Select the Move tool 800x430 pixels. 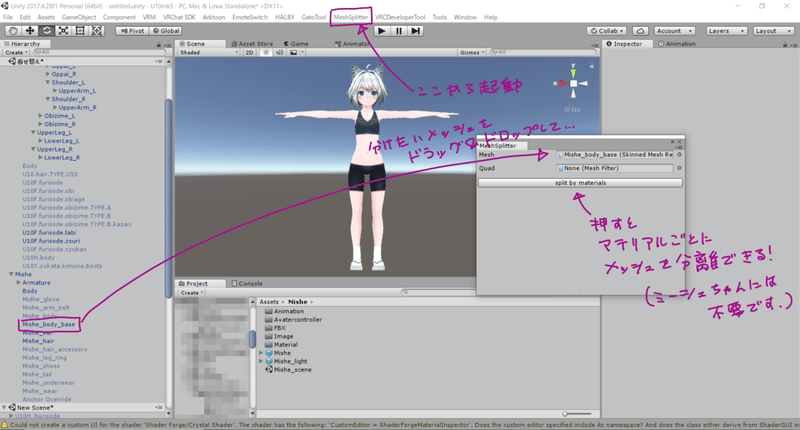point(30,31)
